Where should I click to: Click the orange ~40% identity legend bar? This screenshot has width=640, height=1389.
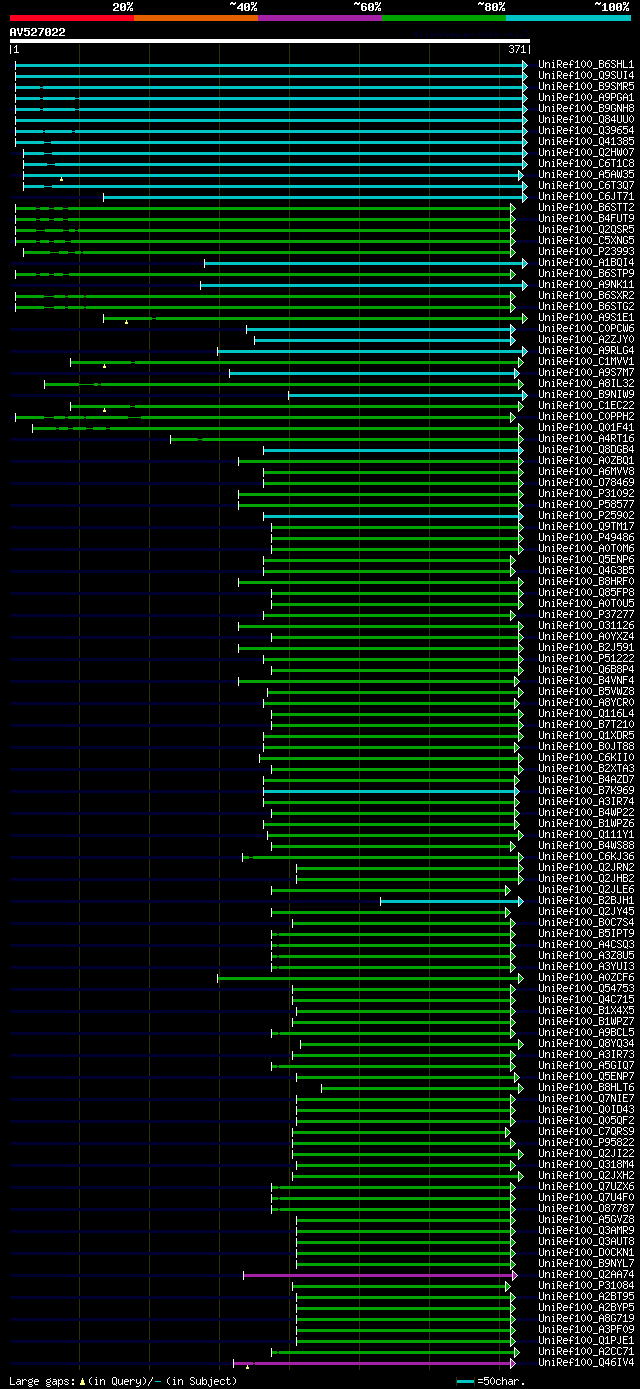195,18
